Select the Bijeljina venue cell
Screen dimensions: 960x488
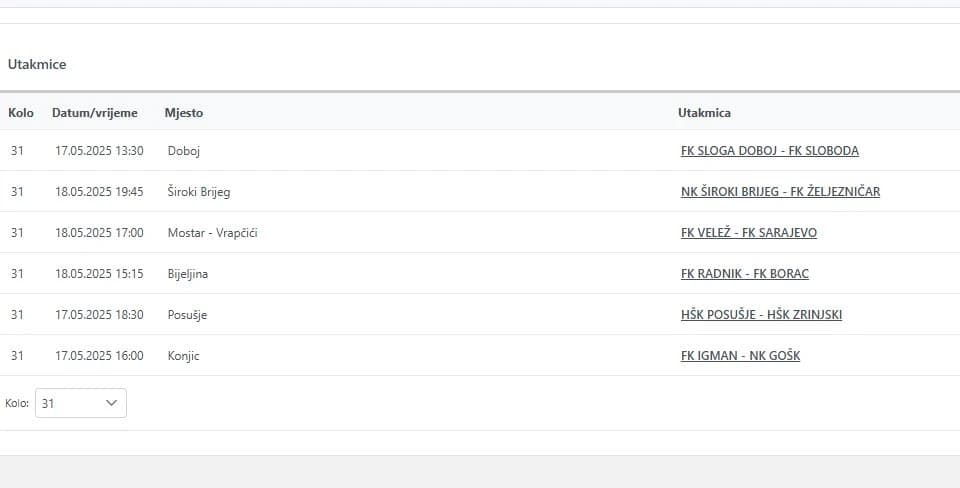point(188,274)
